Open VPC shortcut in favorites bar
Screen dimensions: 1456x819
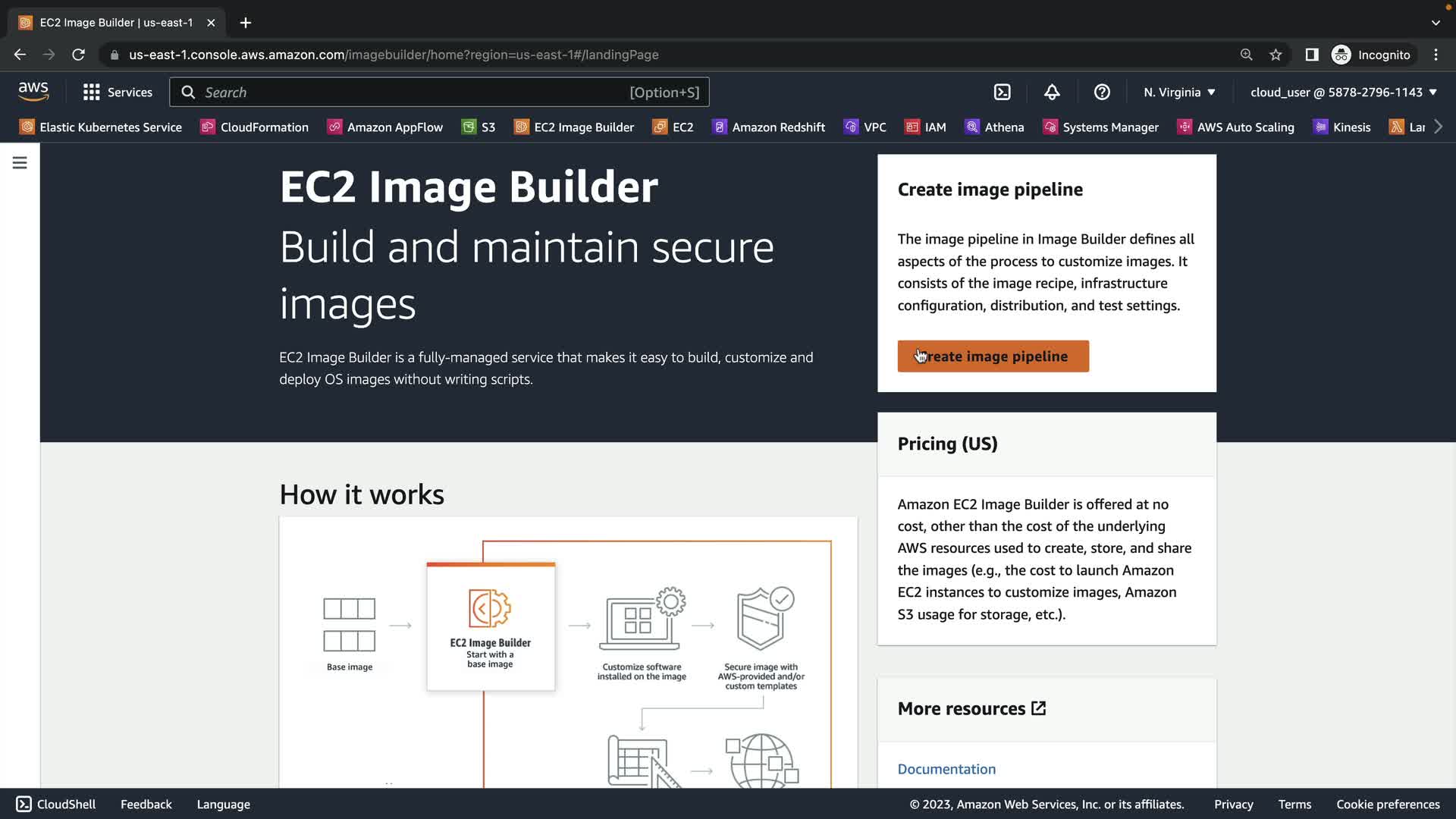point(865,127)
